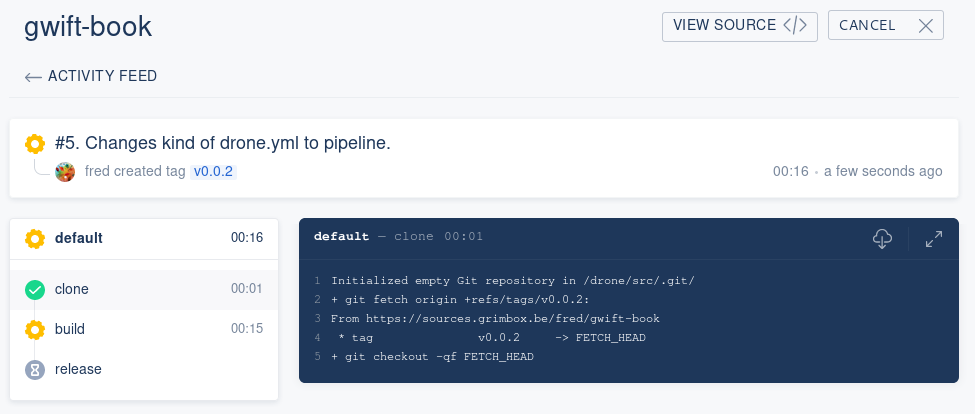Click the green clone success checkmark
Image resolution: width=975 pixels, height=414 pixels.
click(35, 290)
